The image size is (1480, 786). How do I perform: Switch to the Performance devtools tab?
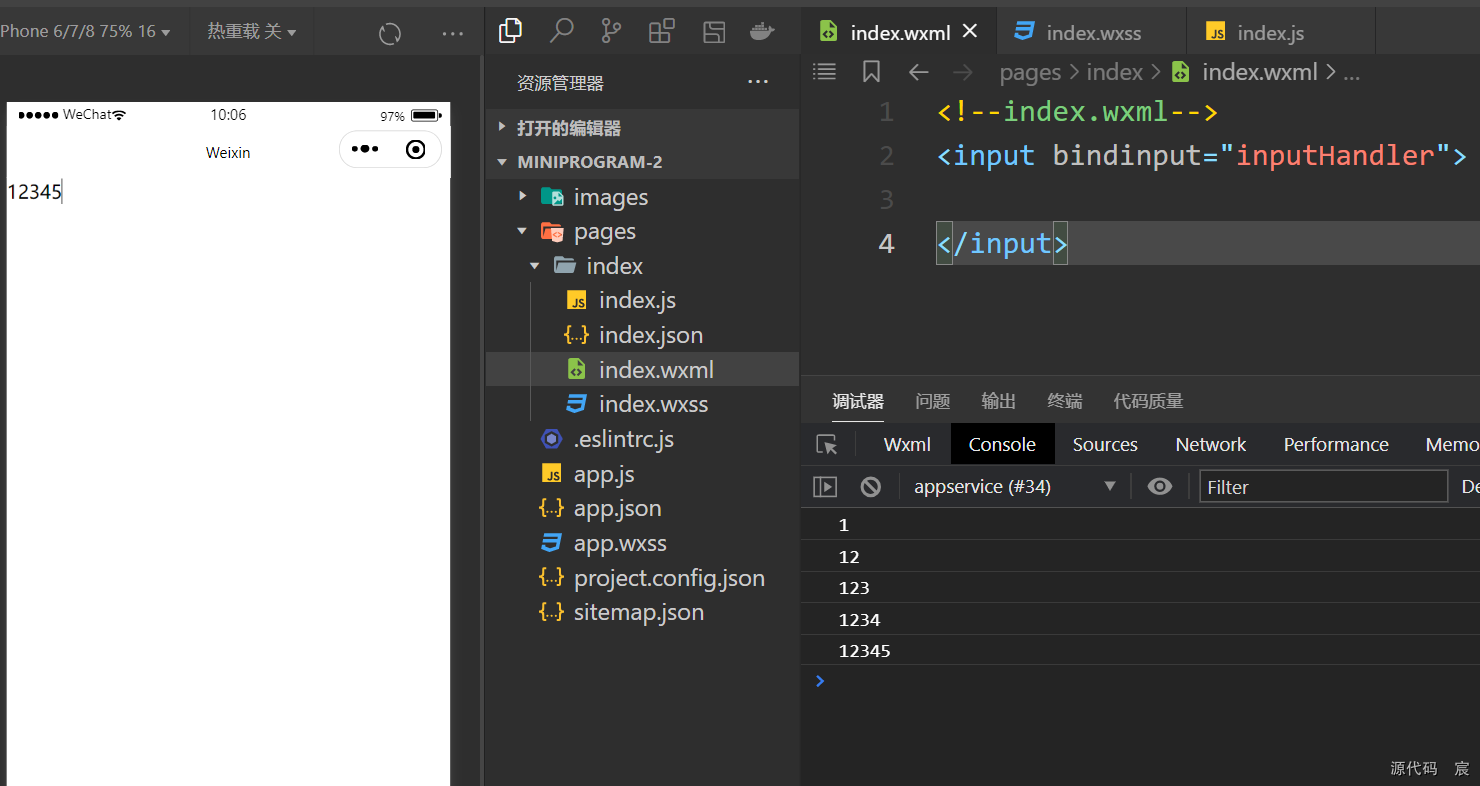[x=1336, y=444]
